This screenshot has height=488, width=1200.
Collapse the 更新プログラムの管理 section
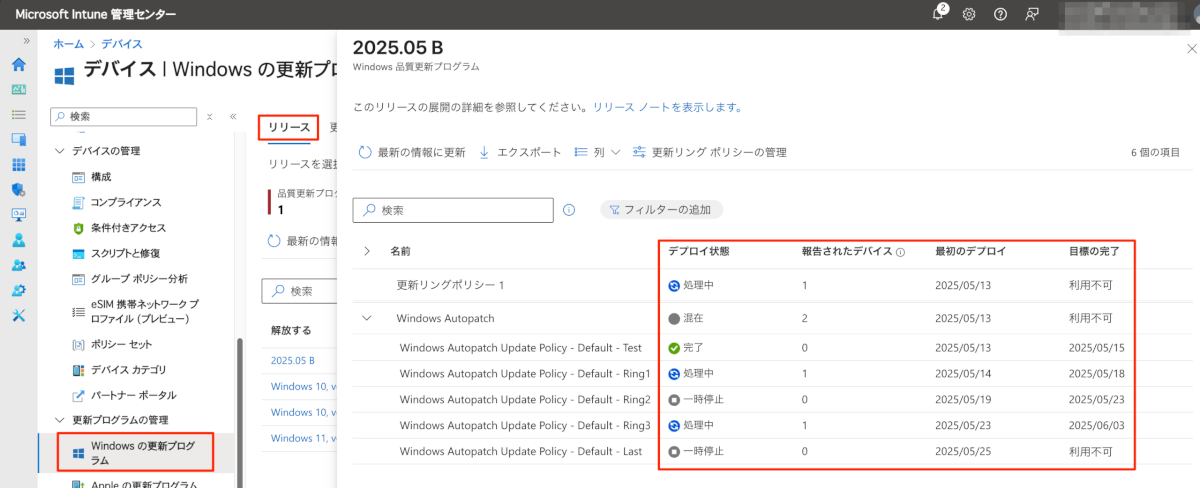[x=58, y=419]
